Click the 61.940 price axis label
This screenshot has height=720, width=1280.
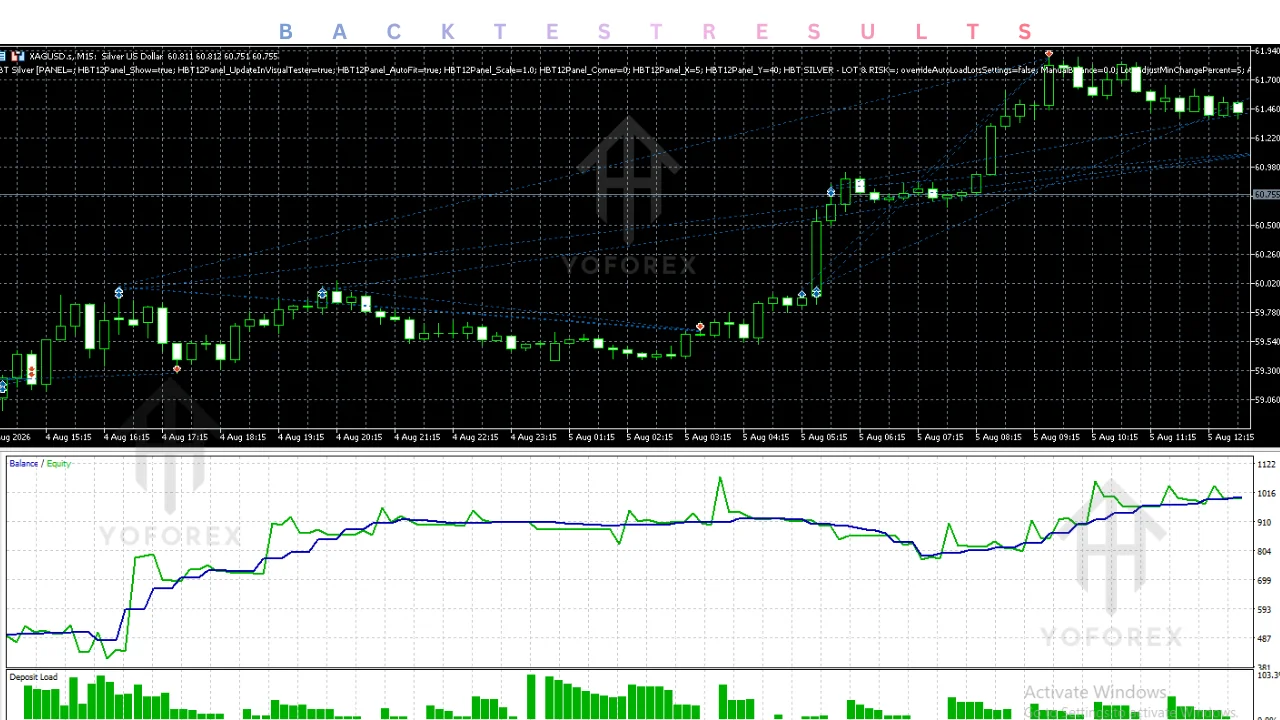coord(1266,51)
